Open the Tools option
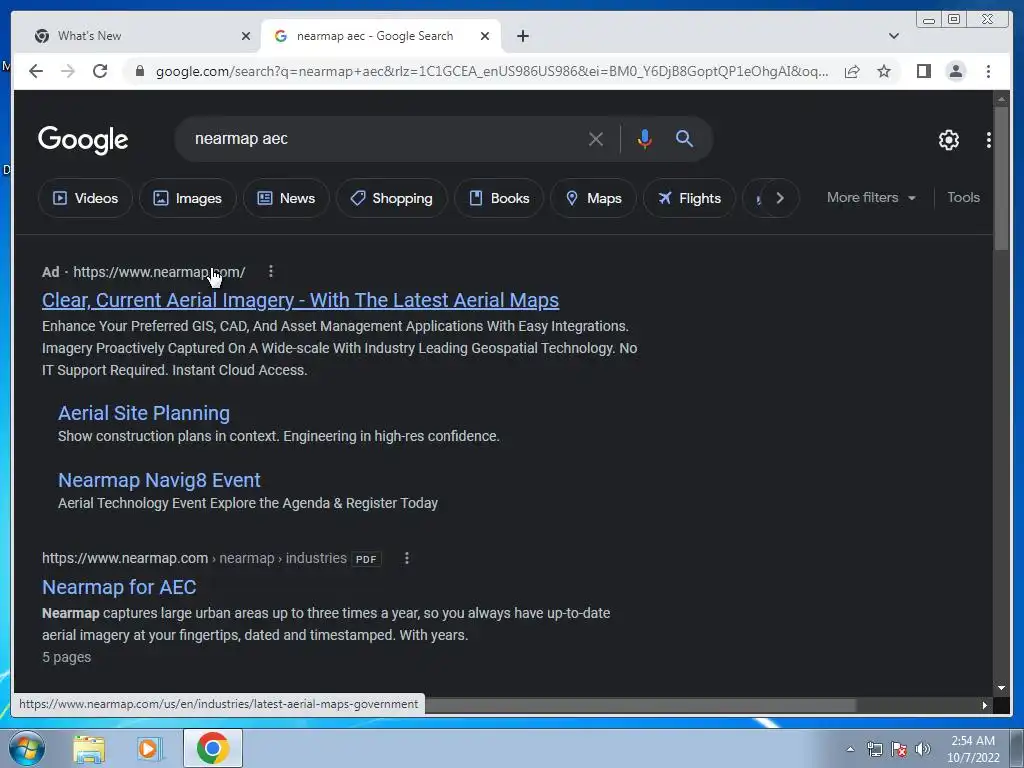The height and width of the screenshot is (768, 1024). coord(963,197)
